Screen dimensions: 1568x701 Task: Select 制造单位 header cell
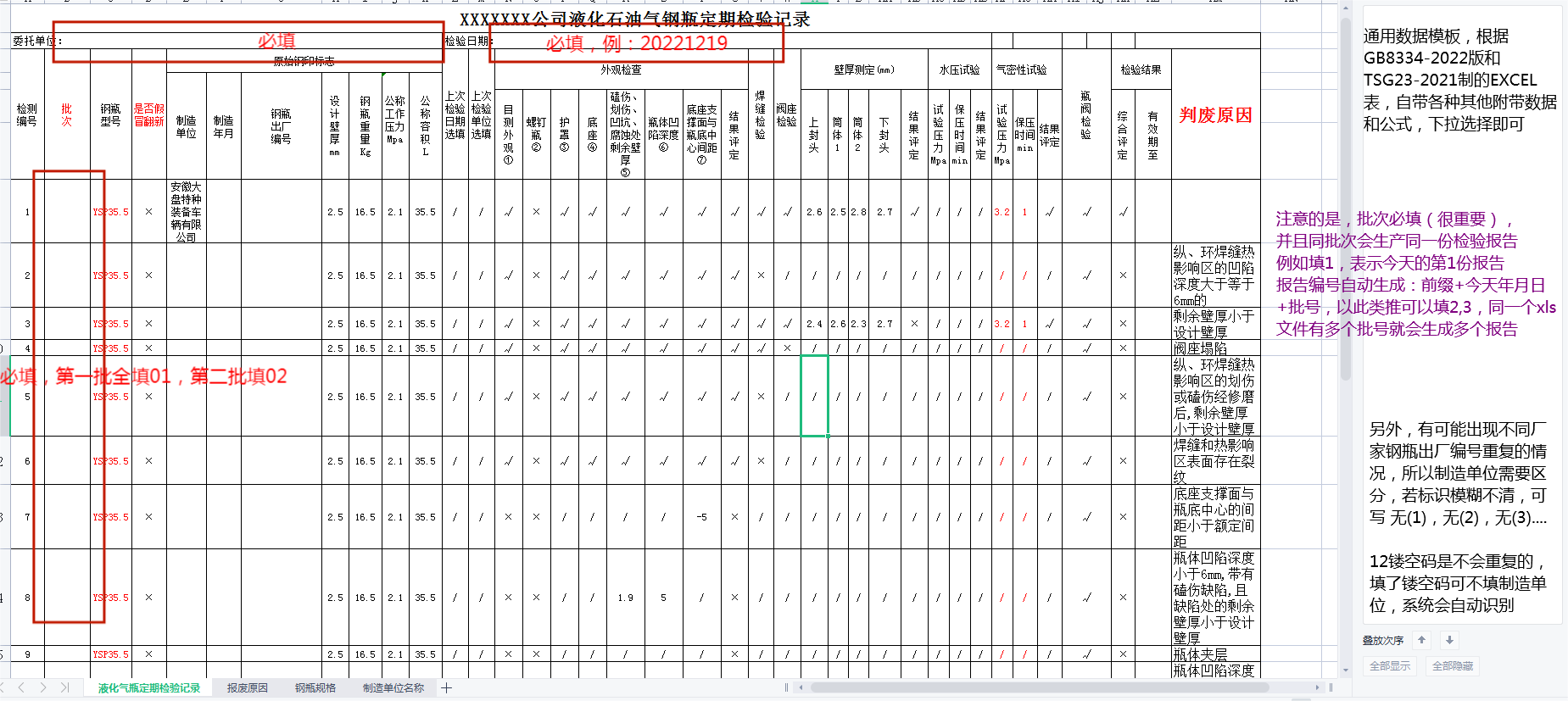point(187,126)
